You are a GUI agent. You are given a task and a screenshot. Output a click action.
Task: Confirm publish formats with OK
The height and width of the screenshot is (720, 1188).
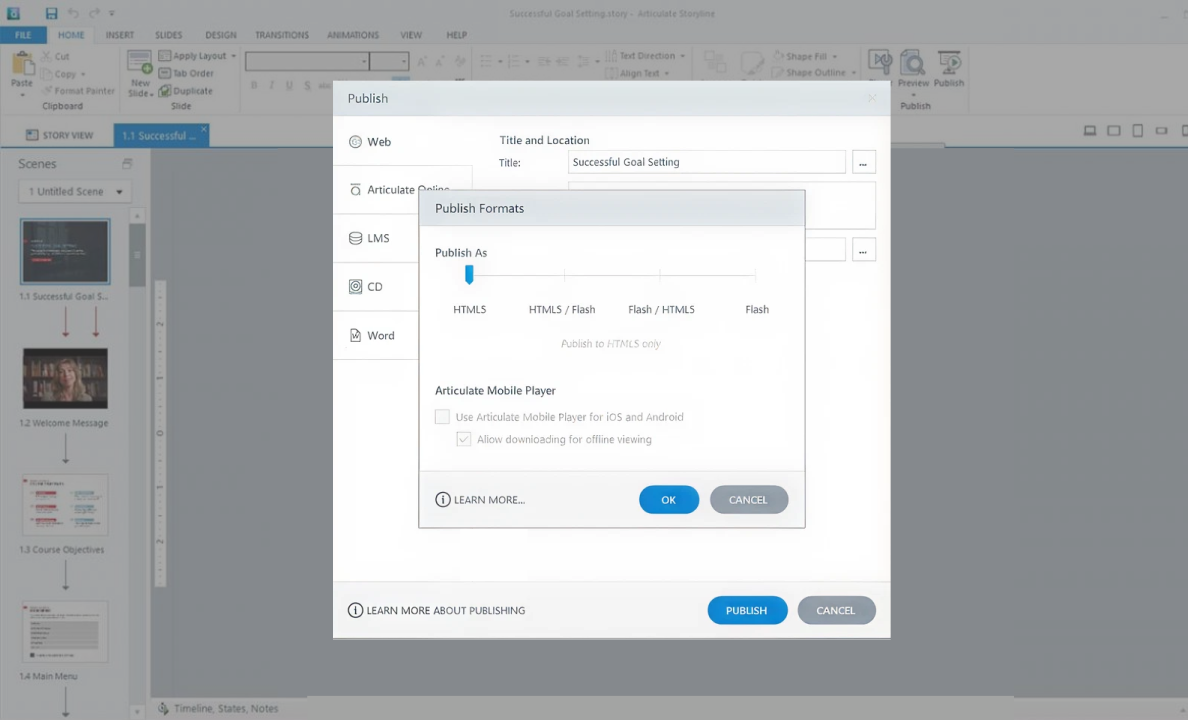click(668, 499)
